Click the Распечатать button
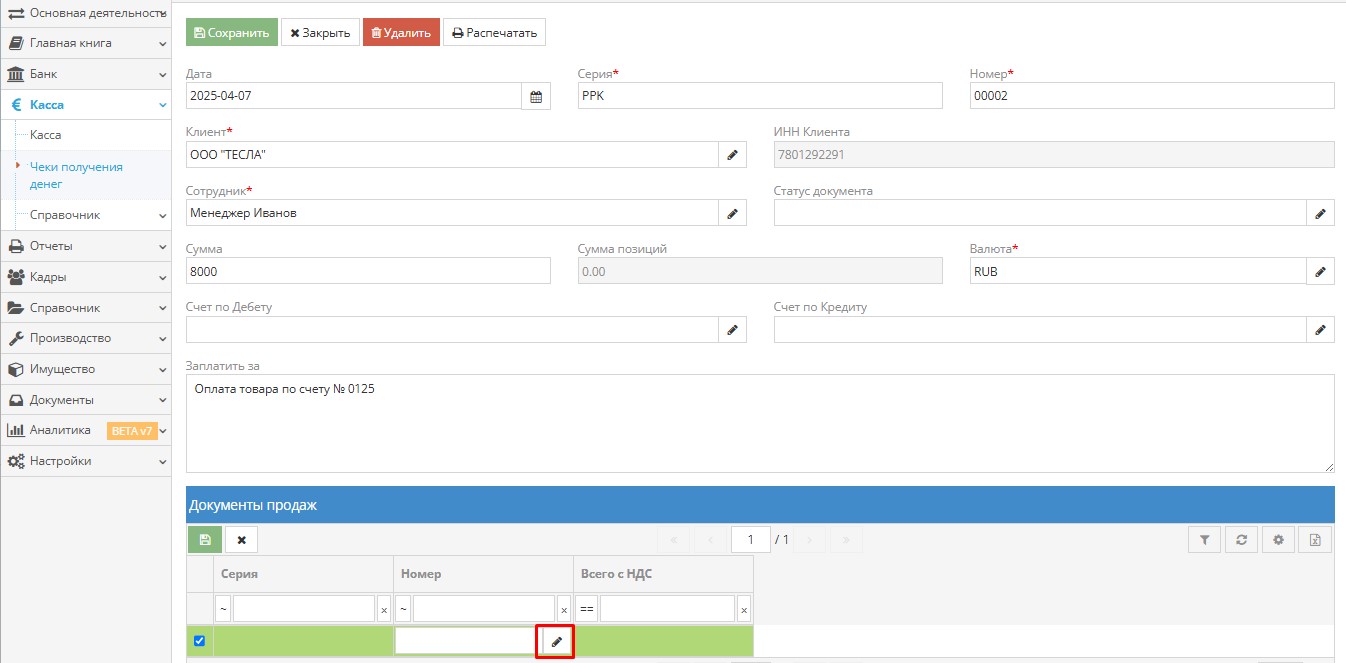 click(x=494, y=33)
